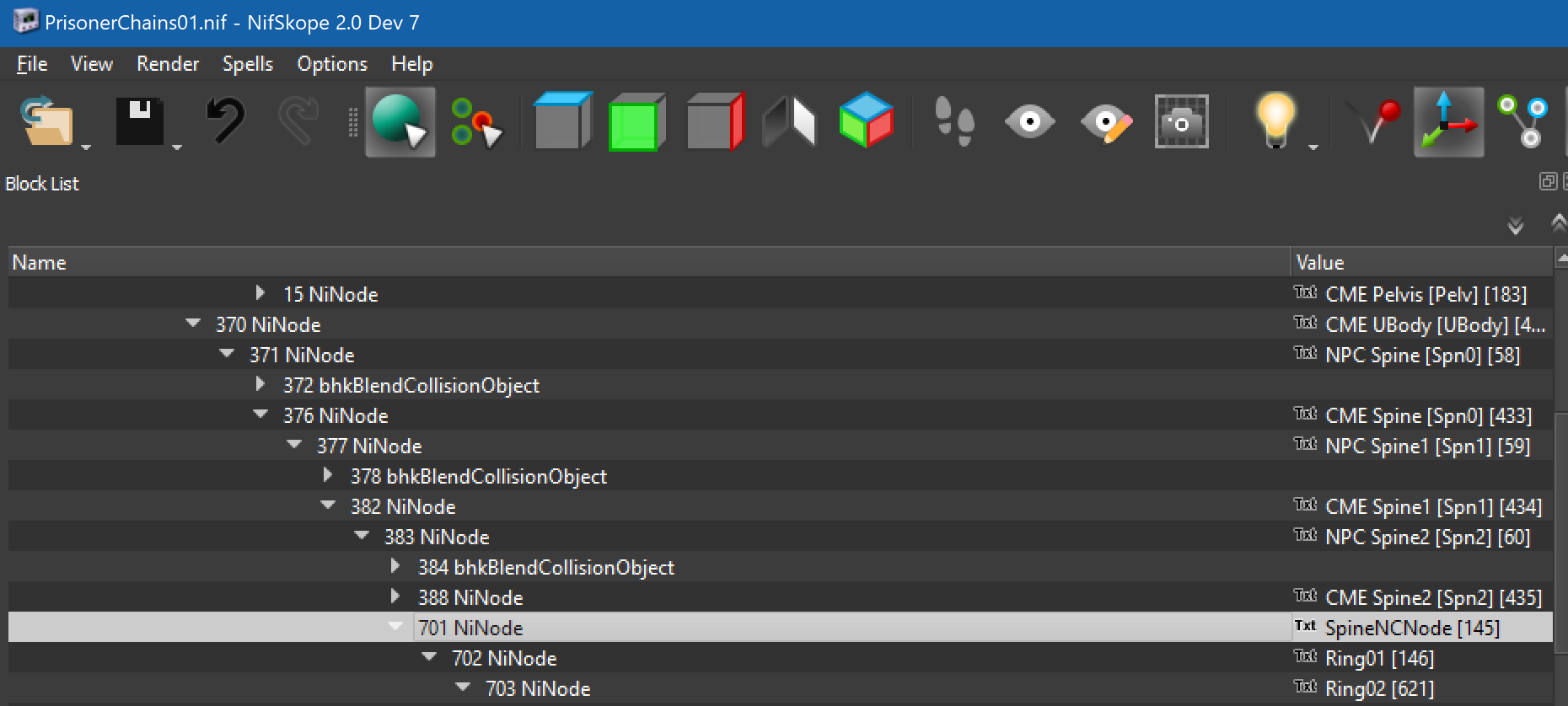Collapse the 371 NiNode branch
This screenshot has width=1568, height=706.
coord(227,353)
